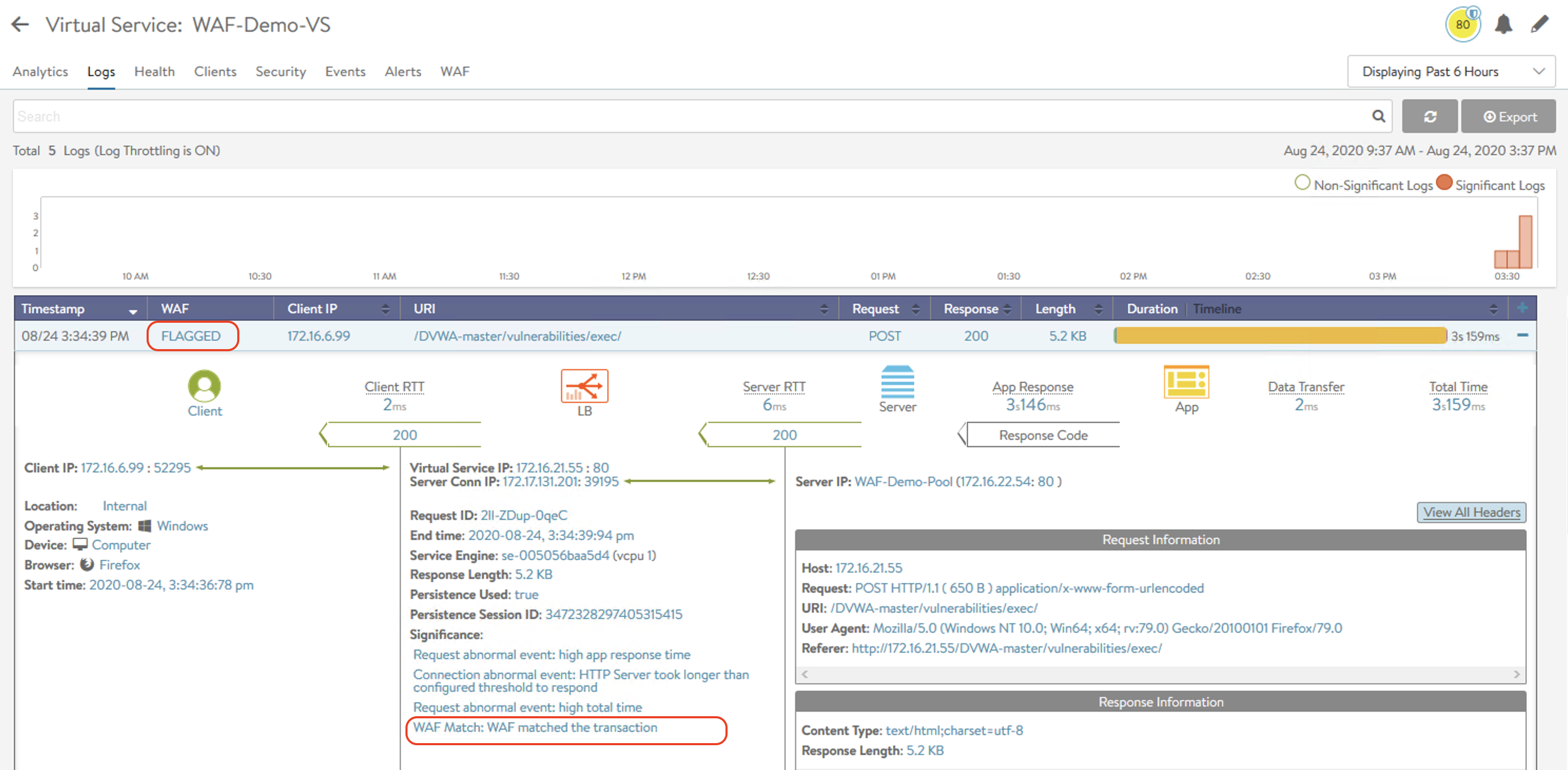Collapse the log row with minus icon
The image size is (1568, 770).
tap(1522, 335)
